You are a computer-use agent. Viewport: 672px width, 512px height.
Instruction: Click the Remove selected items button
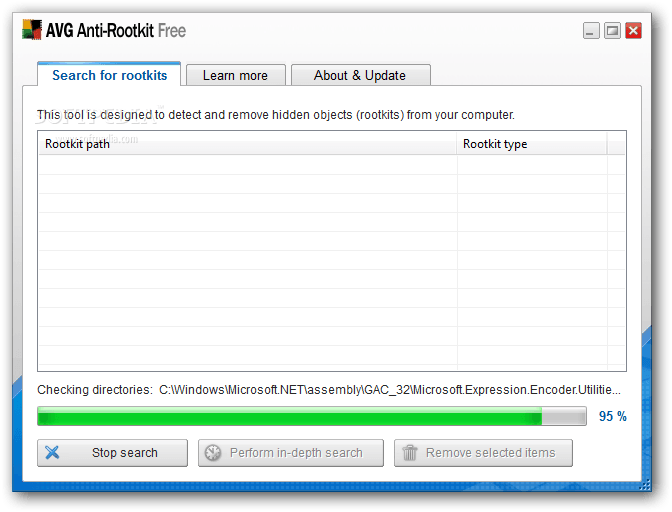483,453
